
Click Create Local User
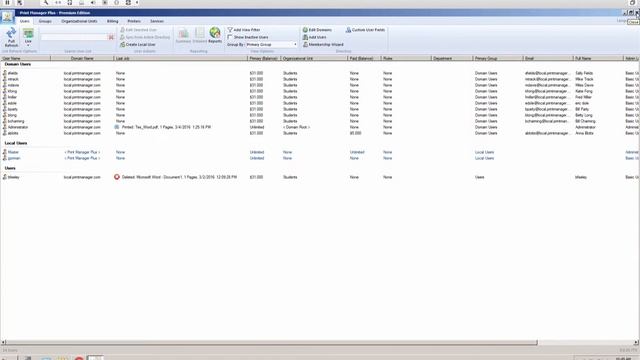coord(138,44)
